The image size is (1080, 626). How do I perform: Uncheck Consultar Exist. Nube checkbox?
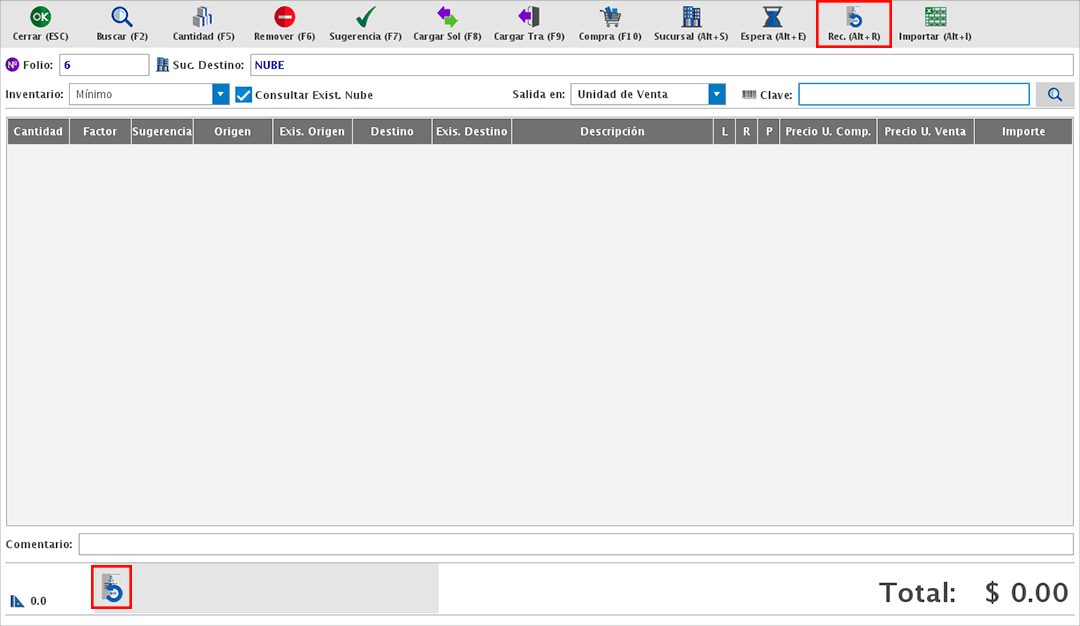click(244, 95)
